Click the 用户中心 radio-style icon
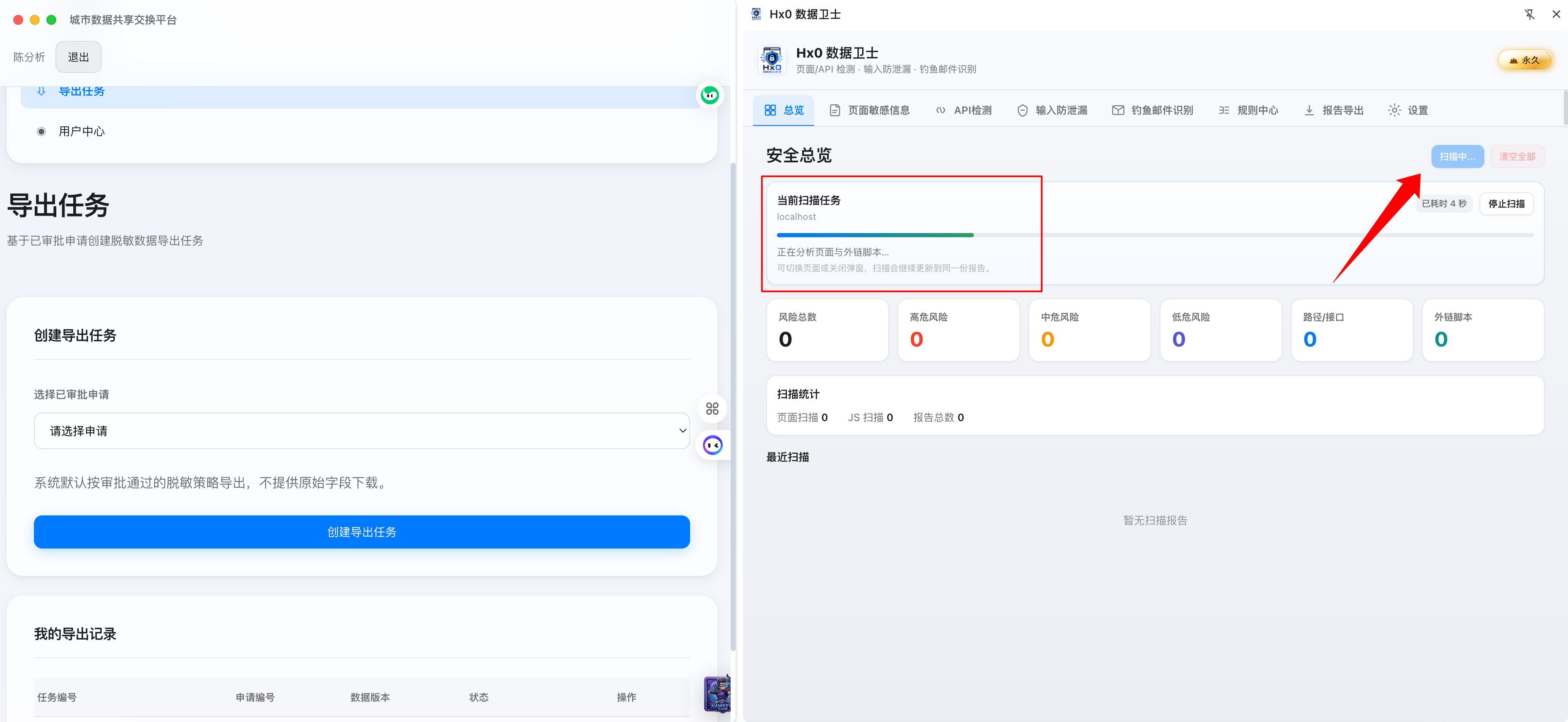Viewport: 1568px width, 722px height. (41, 131)
